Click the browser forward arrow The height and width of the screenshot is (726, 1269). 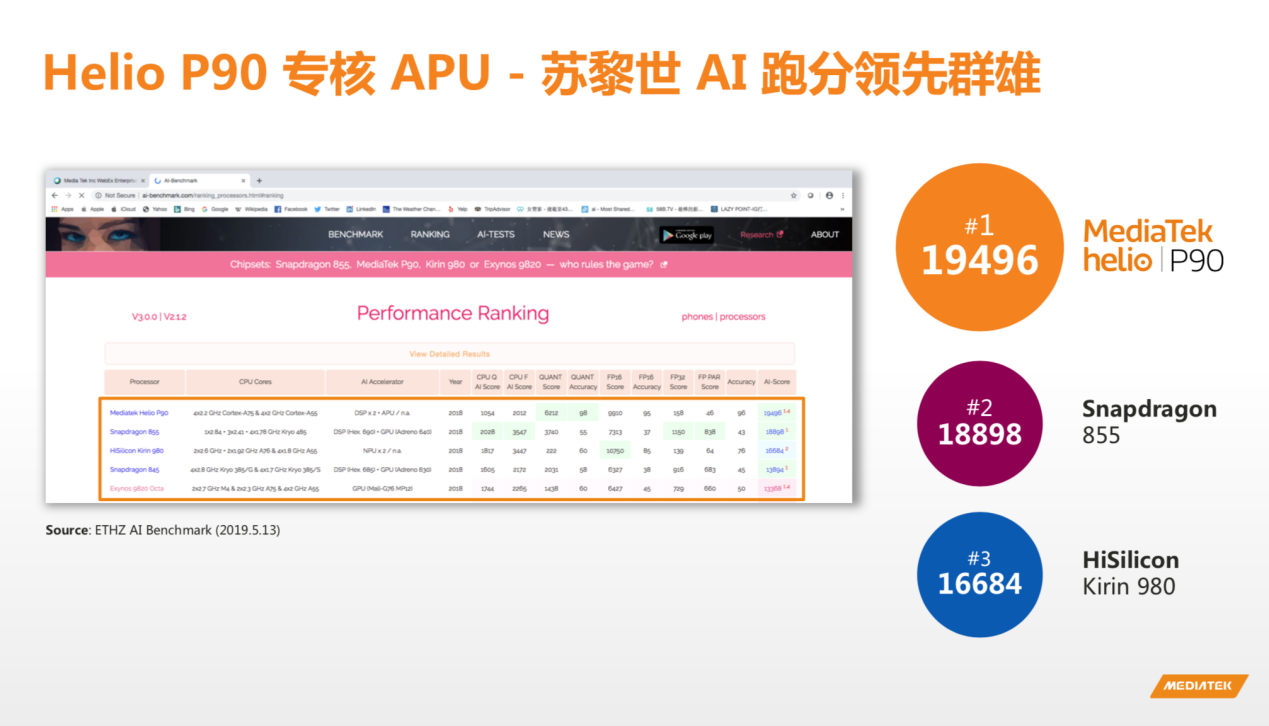[x=68, y=195]
